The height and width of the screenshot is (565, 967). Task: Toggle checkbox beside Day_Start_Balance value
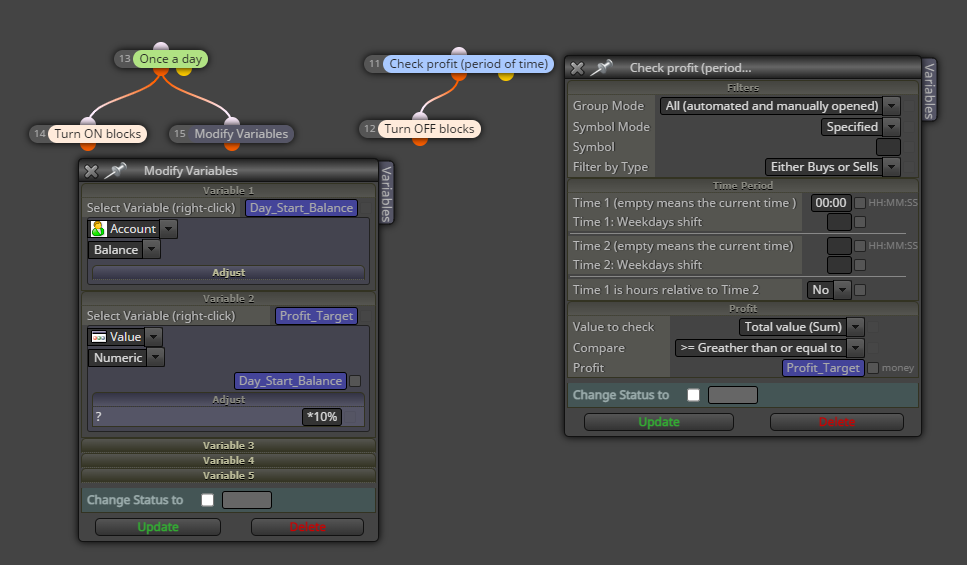coord(355,381)
